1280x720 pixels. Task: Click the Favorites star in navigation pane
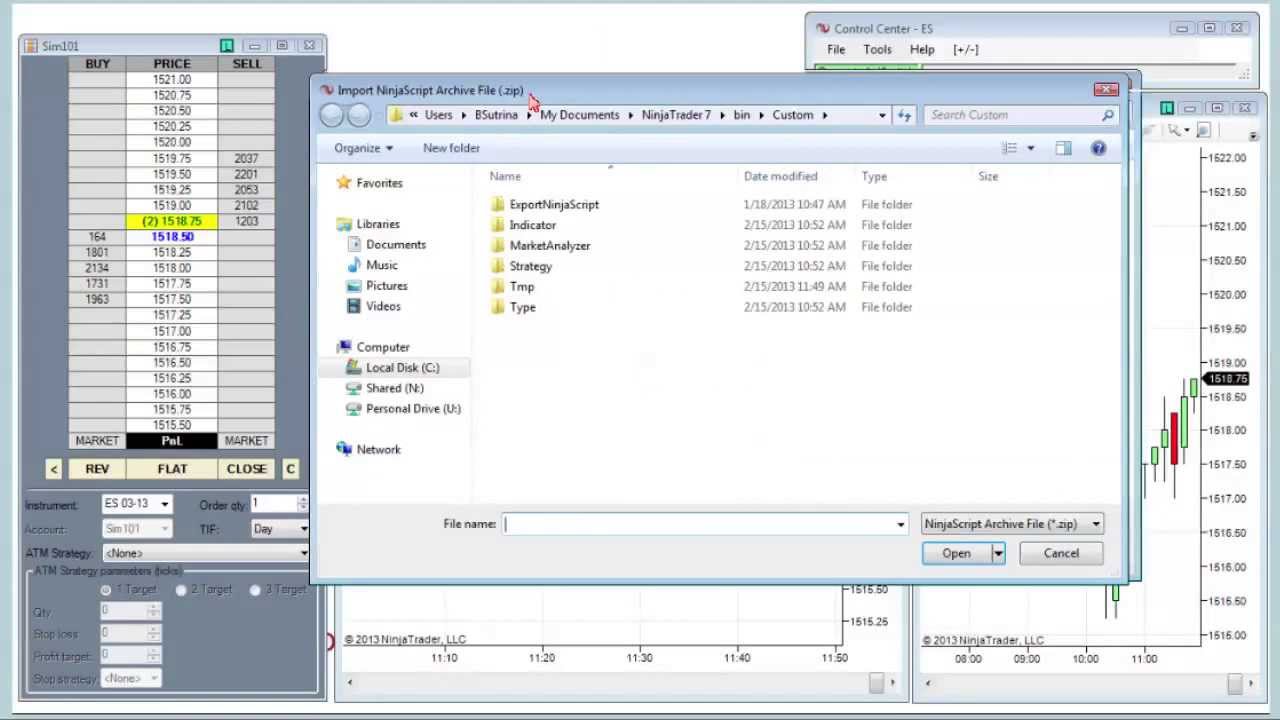coord(344,183)
